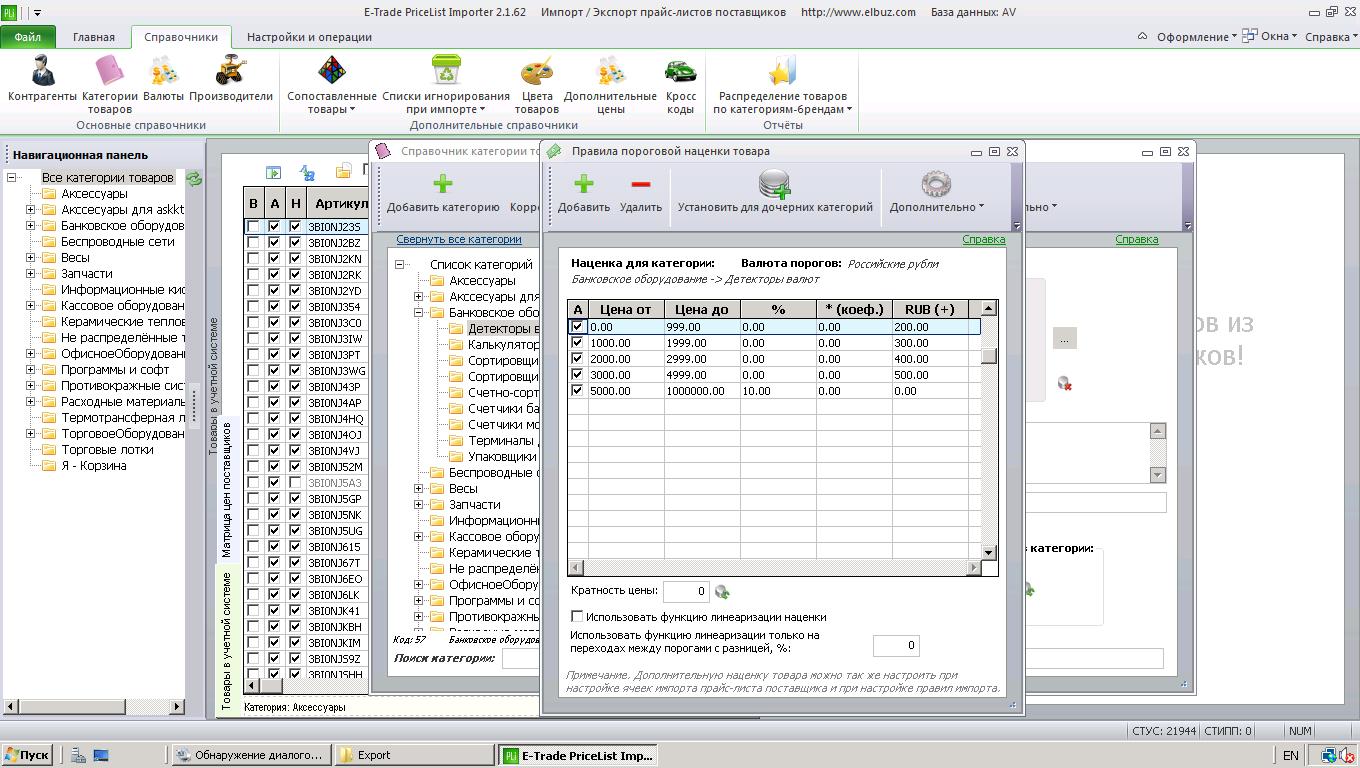Select Детекторы category in category list
1360x768 pixels.
[504, 329]
